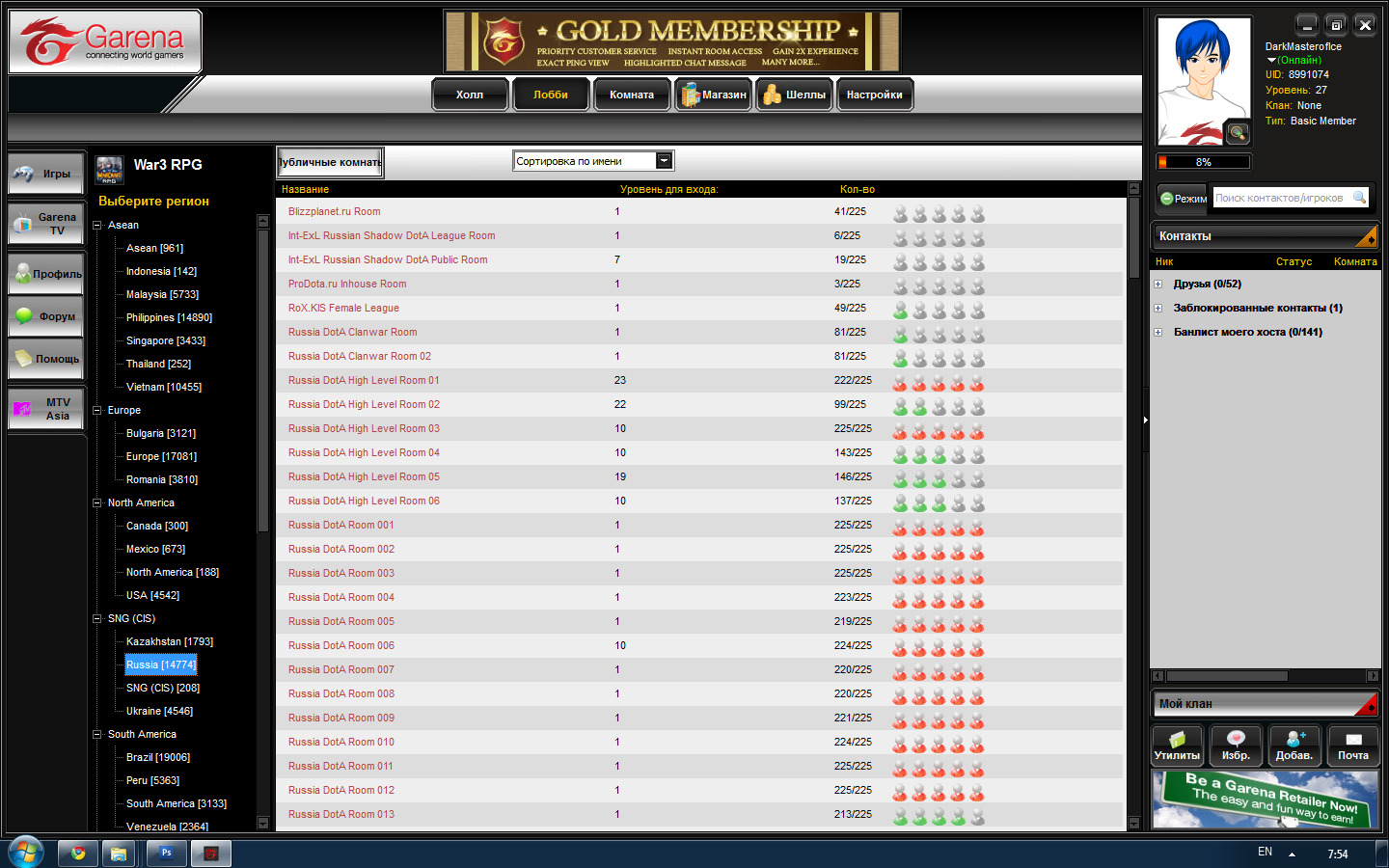Screen dimensions: 1389x868
Task: Click the user avatar picture
Action: 1204,81
